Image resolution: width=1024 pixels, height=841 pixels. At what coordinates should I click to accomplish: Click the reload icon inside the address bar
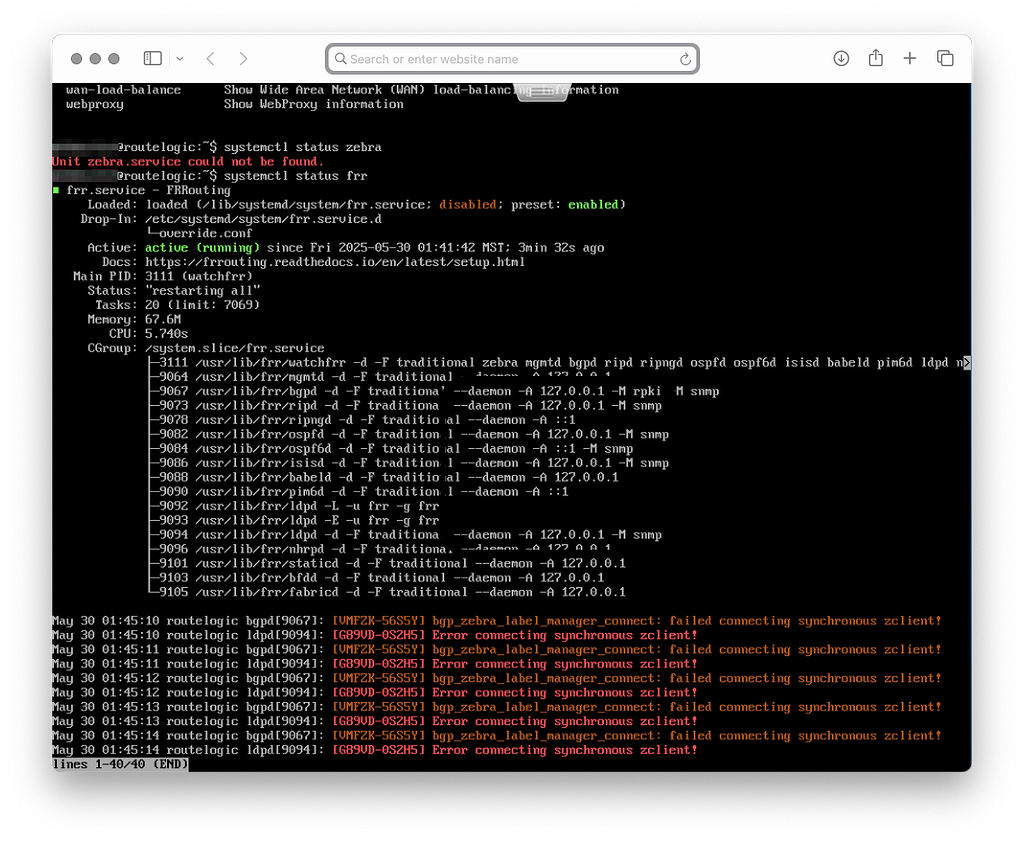point(685,58)
